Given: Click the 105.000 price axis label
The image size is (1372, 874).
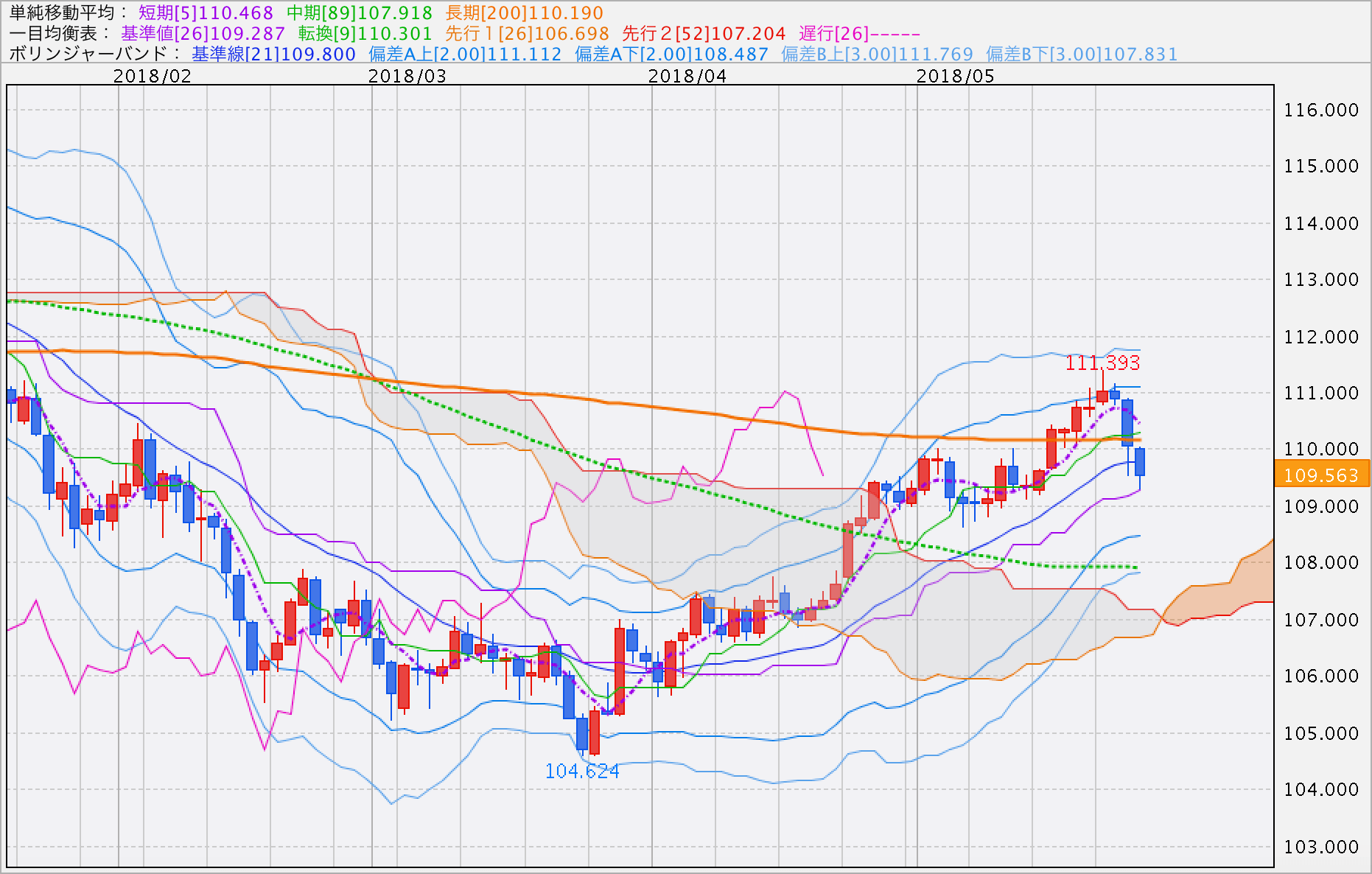Looking at the screenshot, I should coord(1321,733).
